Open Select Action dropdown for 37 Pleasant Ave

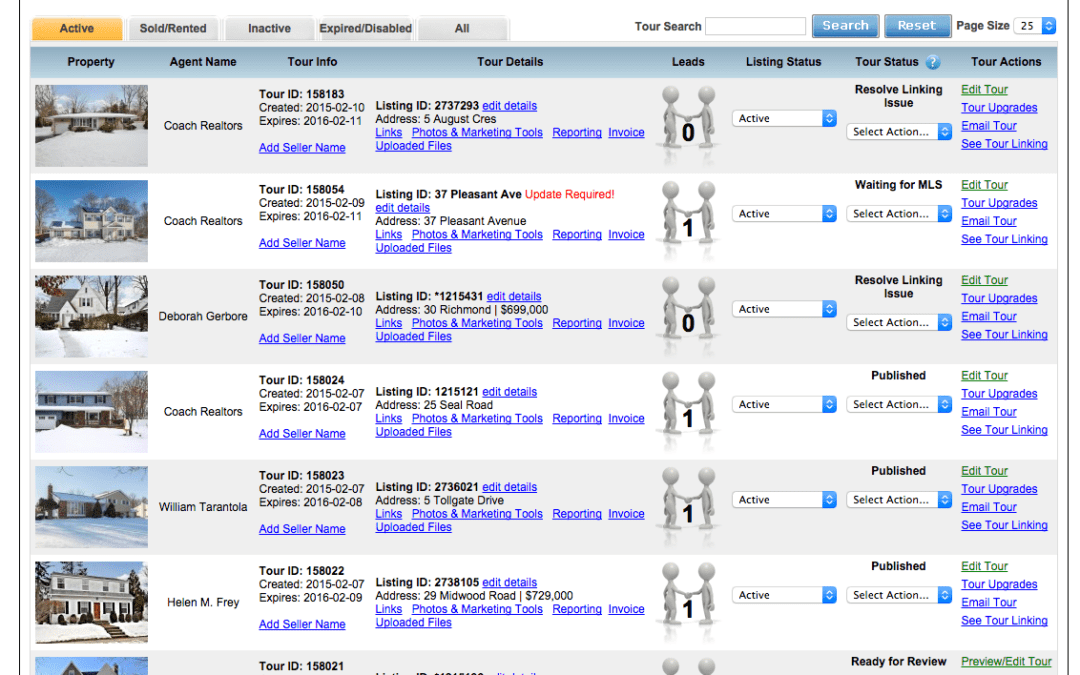click(899, 214)
